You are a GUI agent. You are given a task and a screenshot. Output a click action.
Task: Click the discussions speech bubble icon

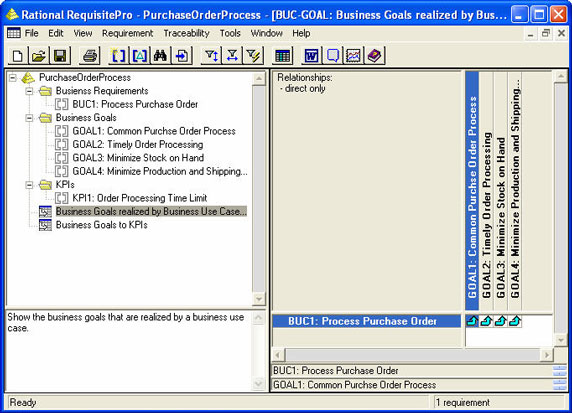(333, 56)
